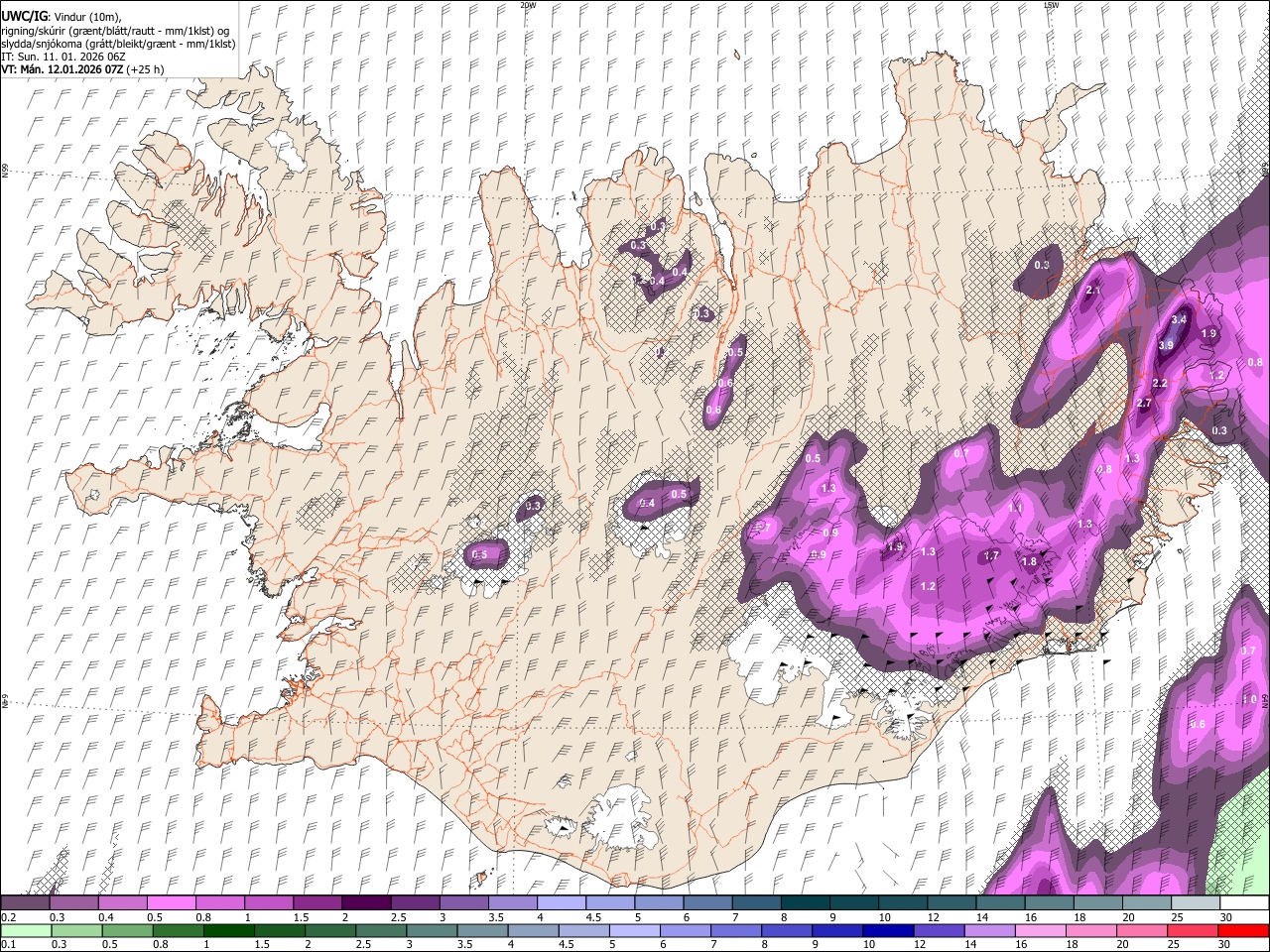Click the 1.8 precipitation value on the map
This screenshot has width=1270, height=952.
(1029, 562)
